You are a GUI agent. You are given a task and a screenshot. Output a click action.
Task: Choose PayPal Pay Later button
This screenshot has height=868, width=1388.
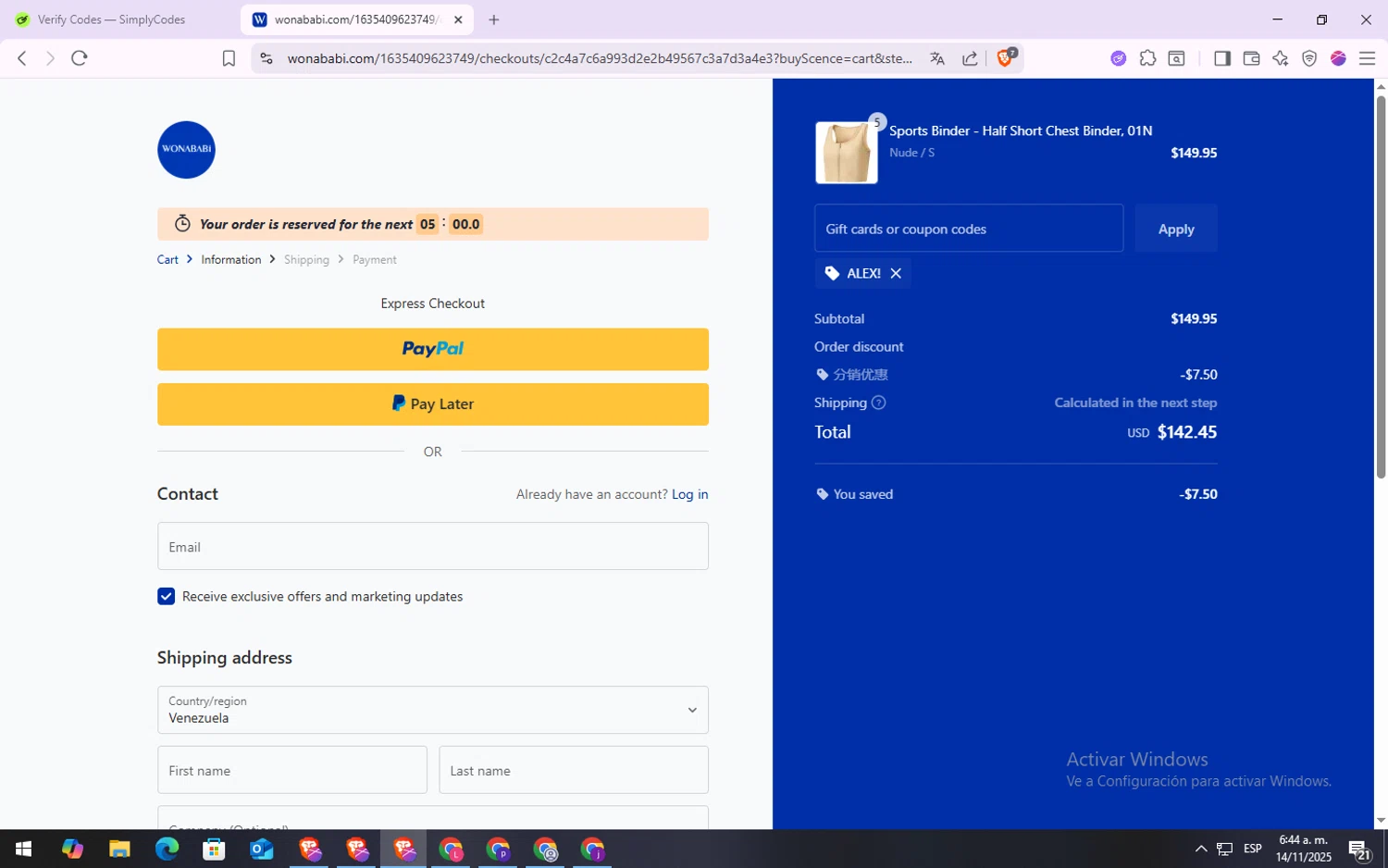point(433,404)
